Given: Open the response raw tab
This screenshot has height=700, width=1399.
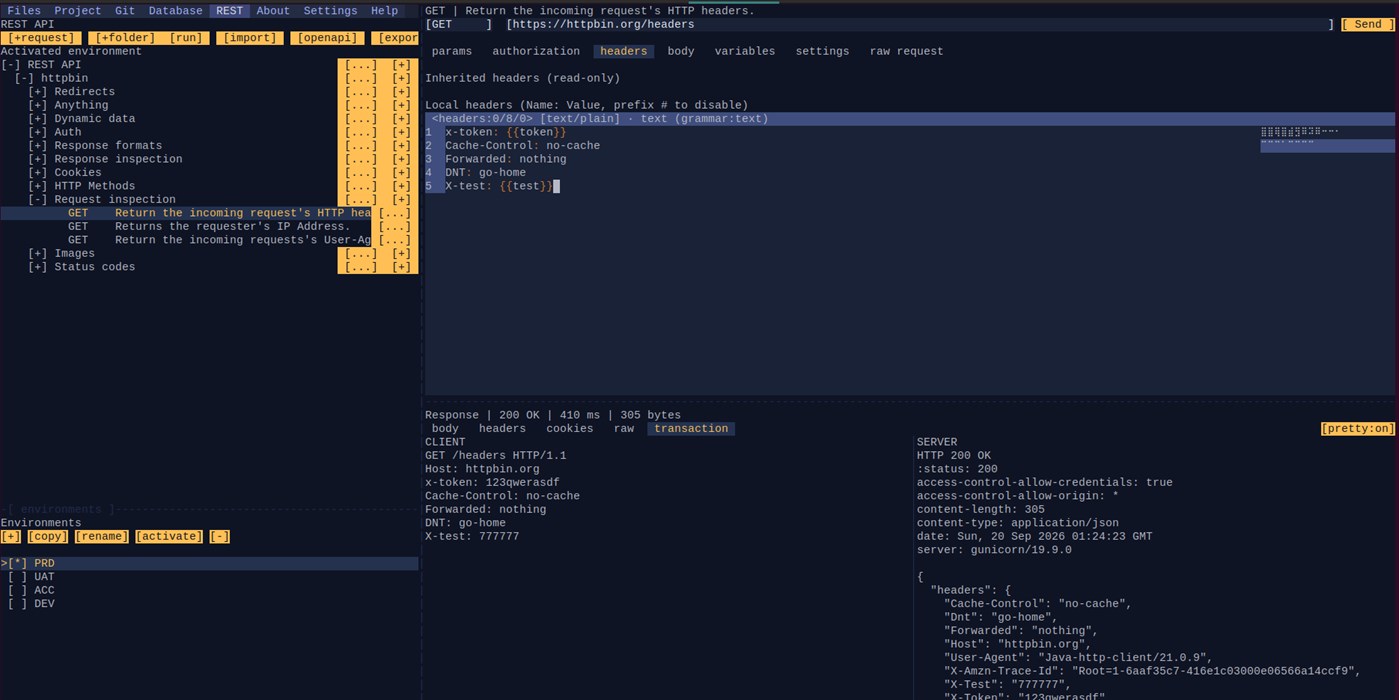Looking at the screenshot, I should (624, 429).
